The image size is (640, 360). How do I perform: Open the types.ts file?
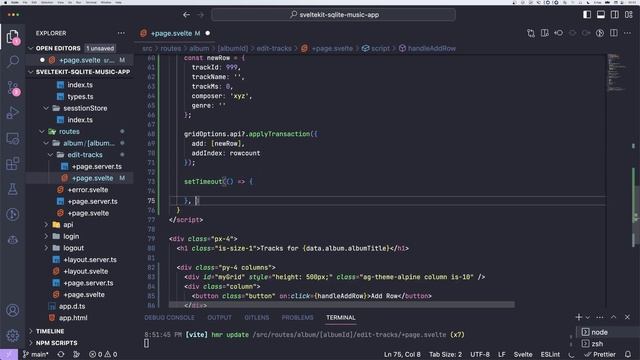coord(80,97)
